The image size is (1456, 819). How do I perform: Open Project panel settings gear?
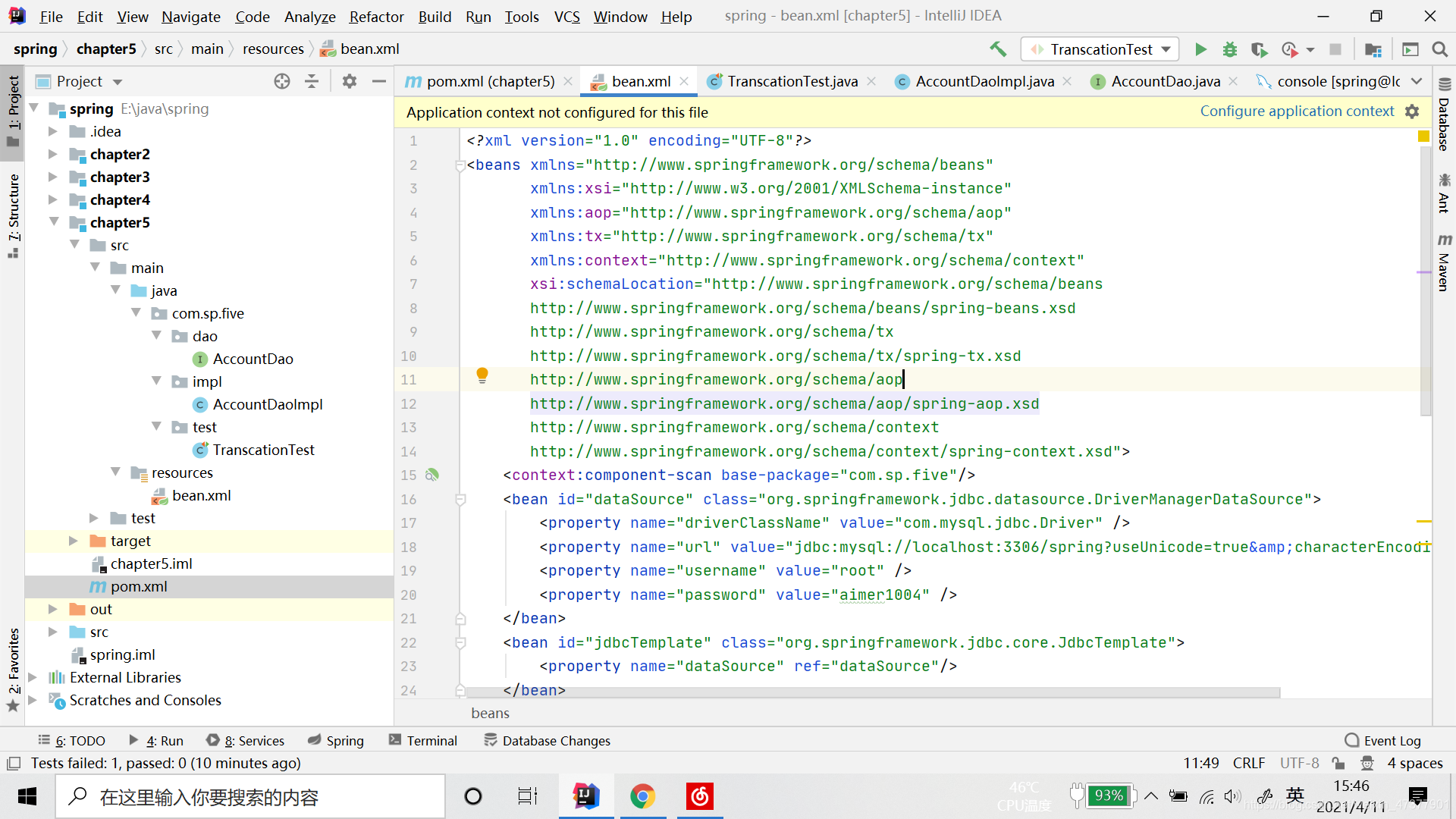[x=349, y=81]
